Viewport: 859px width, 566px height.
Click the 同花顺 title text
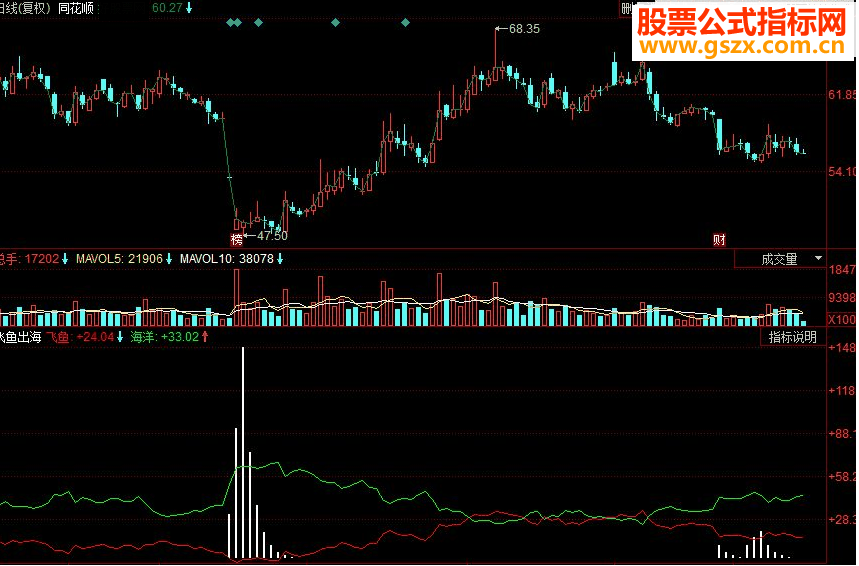point(76,8)
